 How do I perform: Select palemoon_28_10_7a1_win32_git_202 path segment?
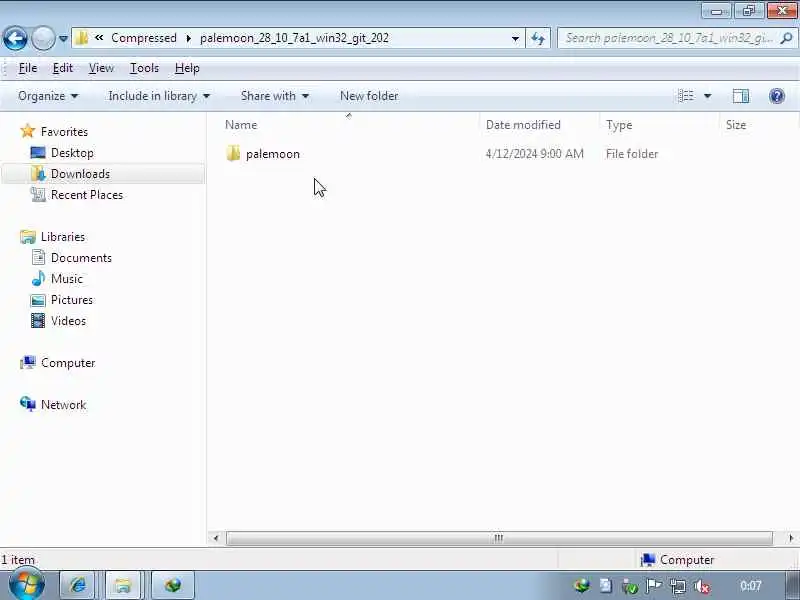(x=294, y=38)
